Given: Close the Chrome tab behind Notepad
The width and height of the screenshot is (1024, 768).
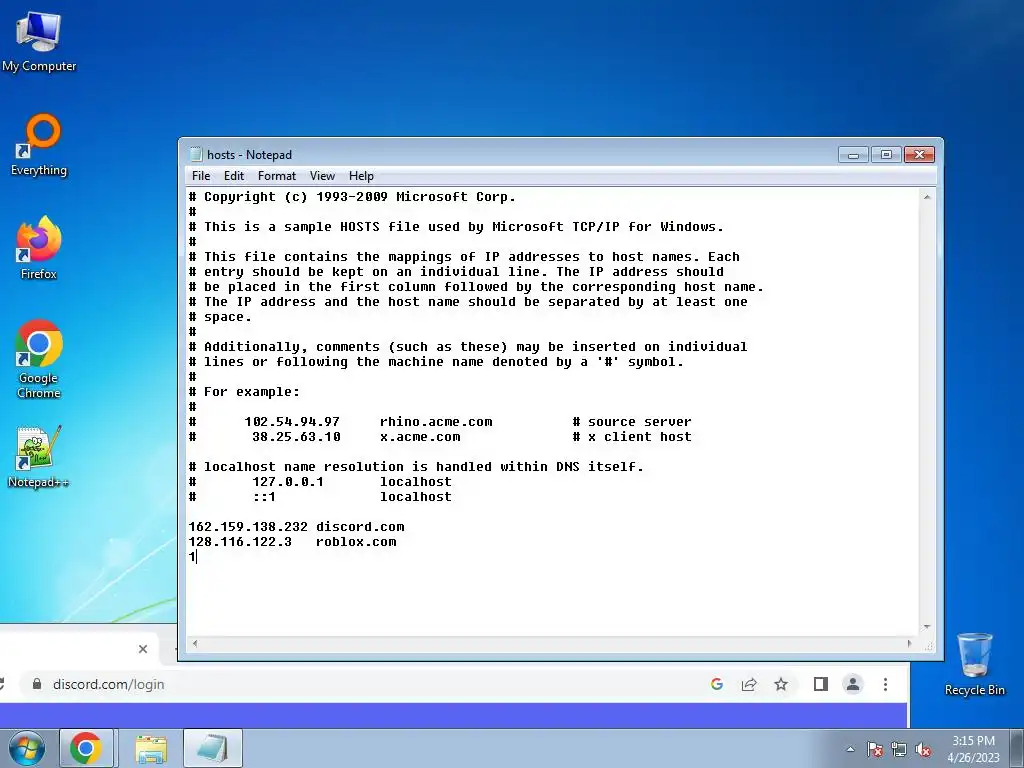Looking at the screenshot, I should click(x=143, y=648).
